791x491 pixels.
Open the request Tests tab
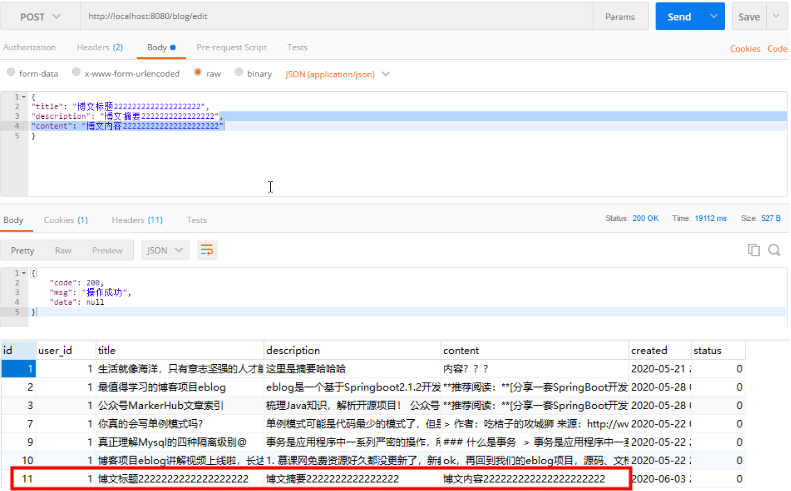click(x=297, y=47)
